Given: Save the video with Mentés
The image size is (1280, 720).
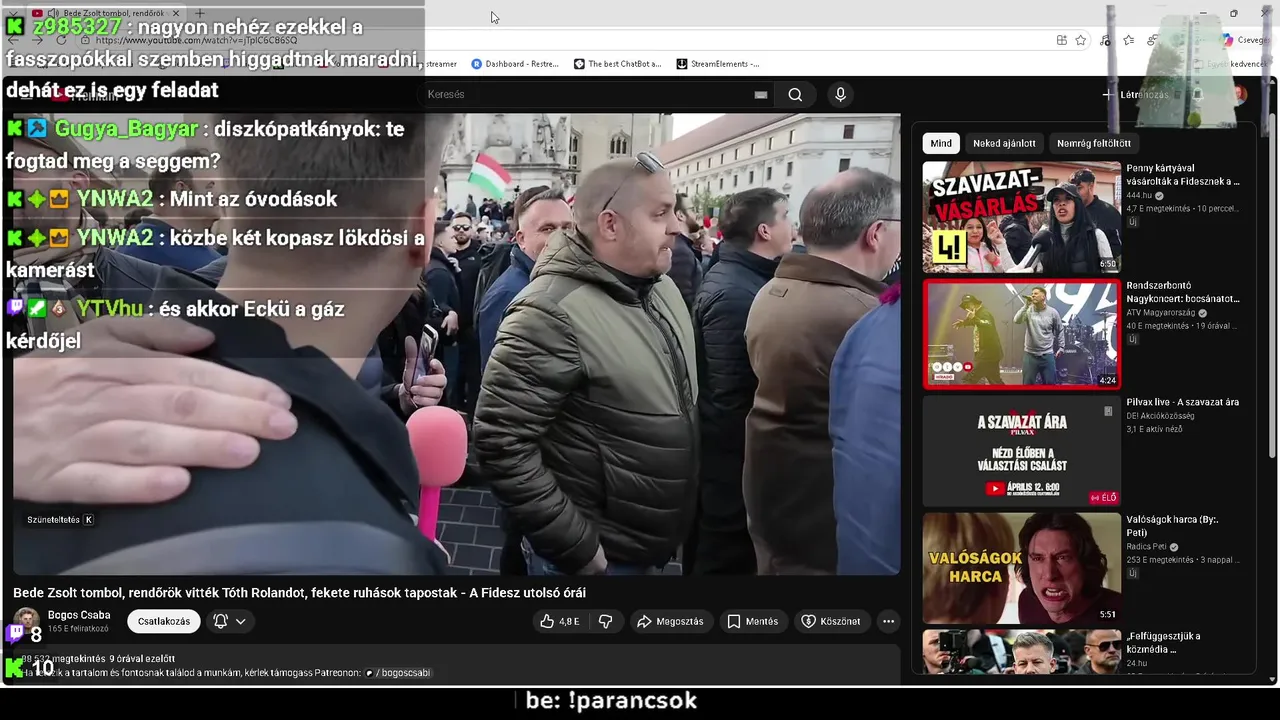Looking at the screenshot, I should coord(752,621).
